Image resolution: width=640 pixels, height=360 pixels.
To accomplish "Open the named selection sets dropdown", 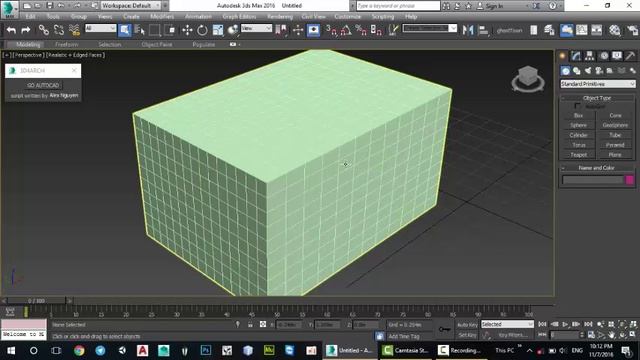I will (x=430, y=28).
